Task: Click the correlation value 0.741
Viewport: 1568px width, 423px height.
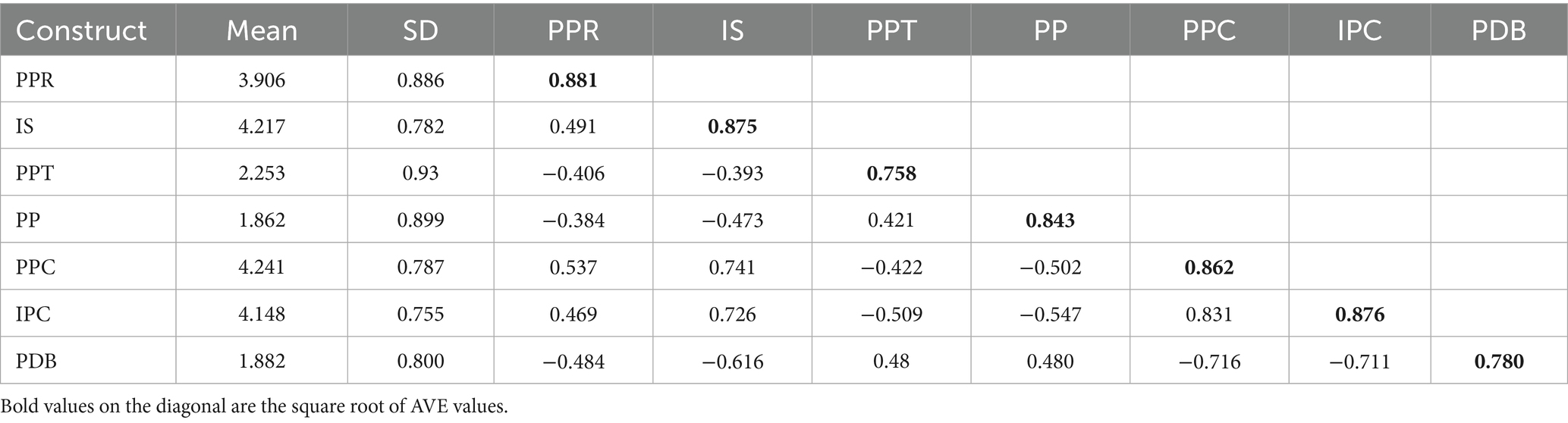Action: [x=732, y=267]
